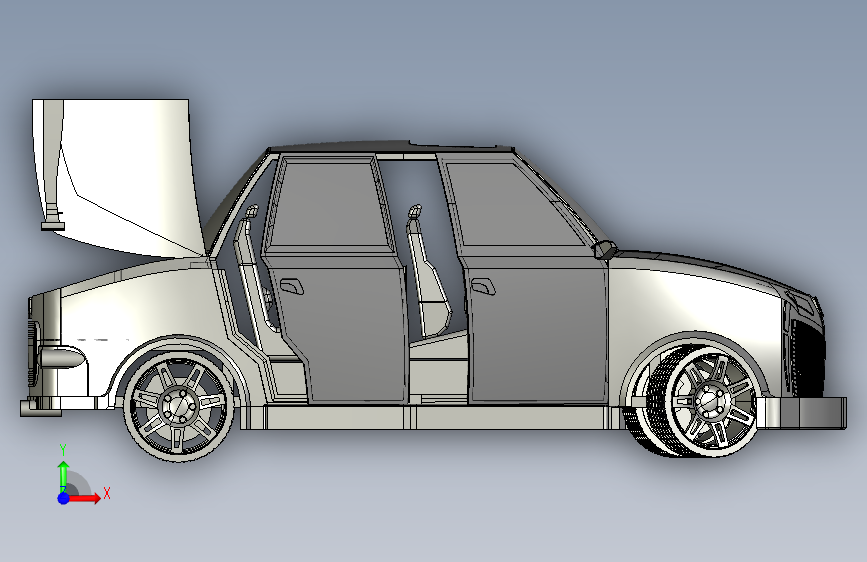Pick the rear door handle

pyautogui.click(x=291, y=287)
